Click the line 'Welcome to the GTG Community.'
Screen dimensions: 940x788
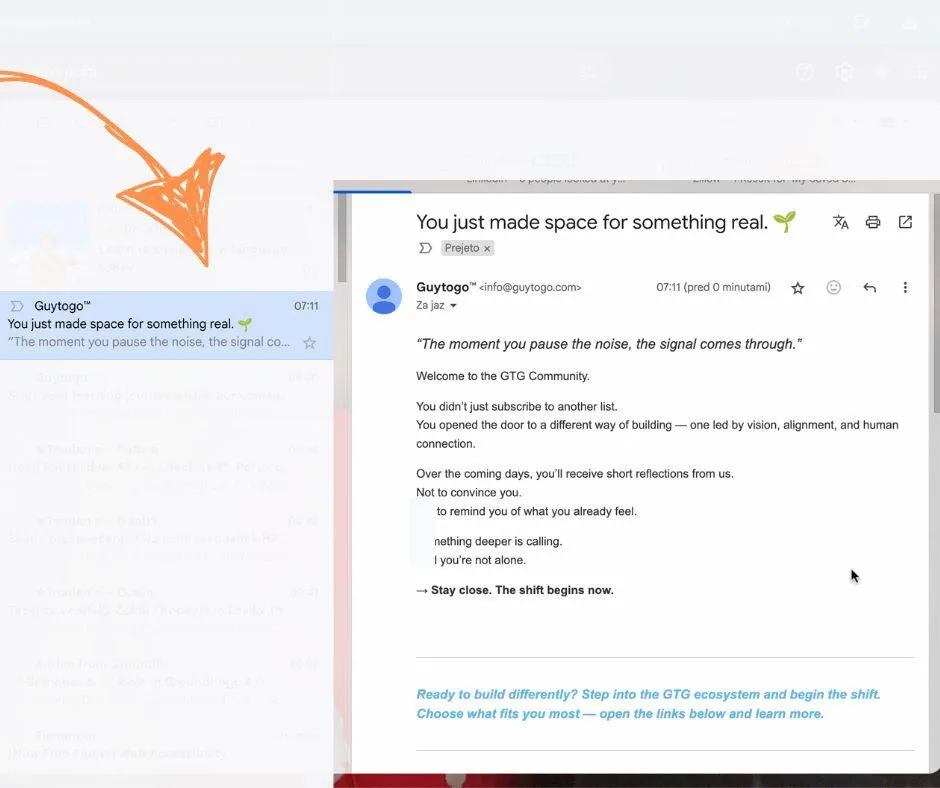point(503,376)
